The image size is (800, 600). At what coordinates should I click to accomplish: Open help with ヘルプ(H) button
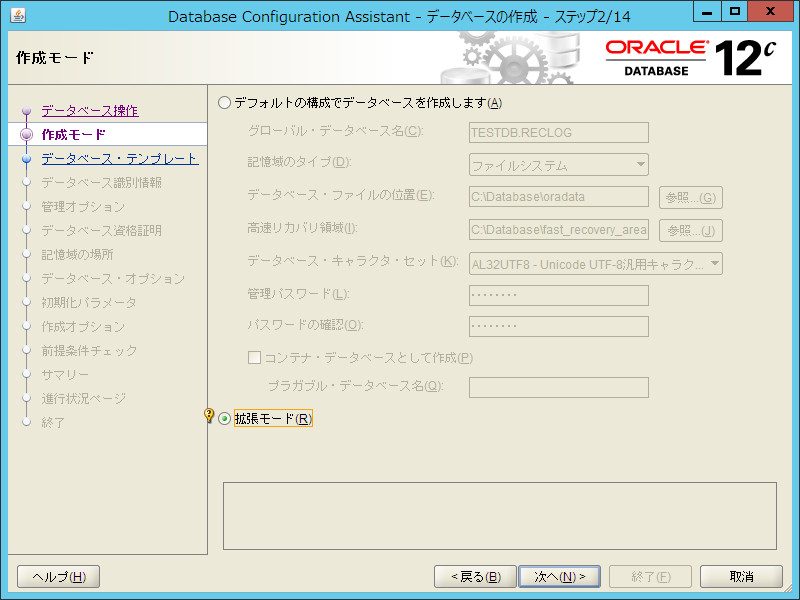[57, 576]
